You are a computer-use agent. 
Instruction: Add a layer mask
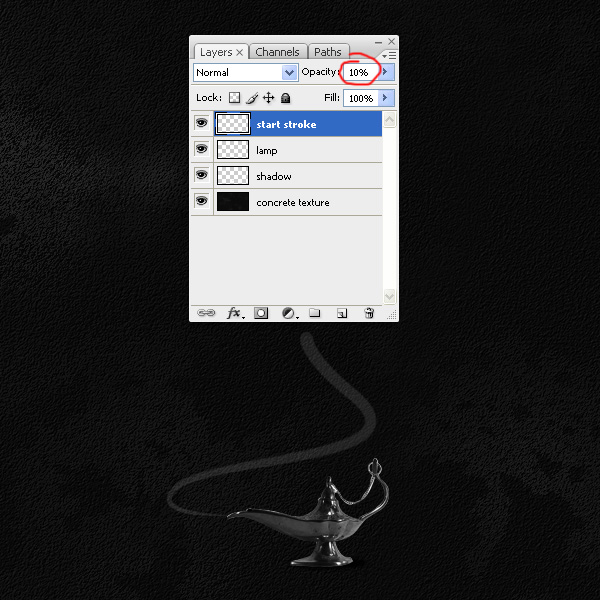point(261,313)
